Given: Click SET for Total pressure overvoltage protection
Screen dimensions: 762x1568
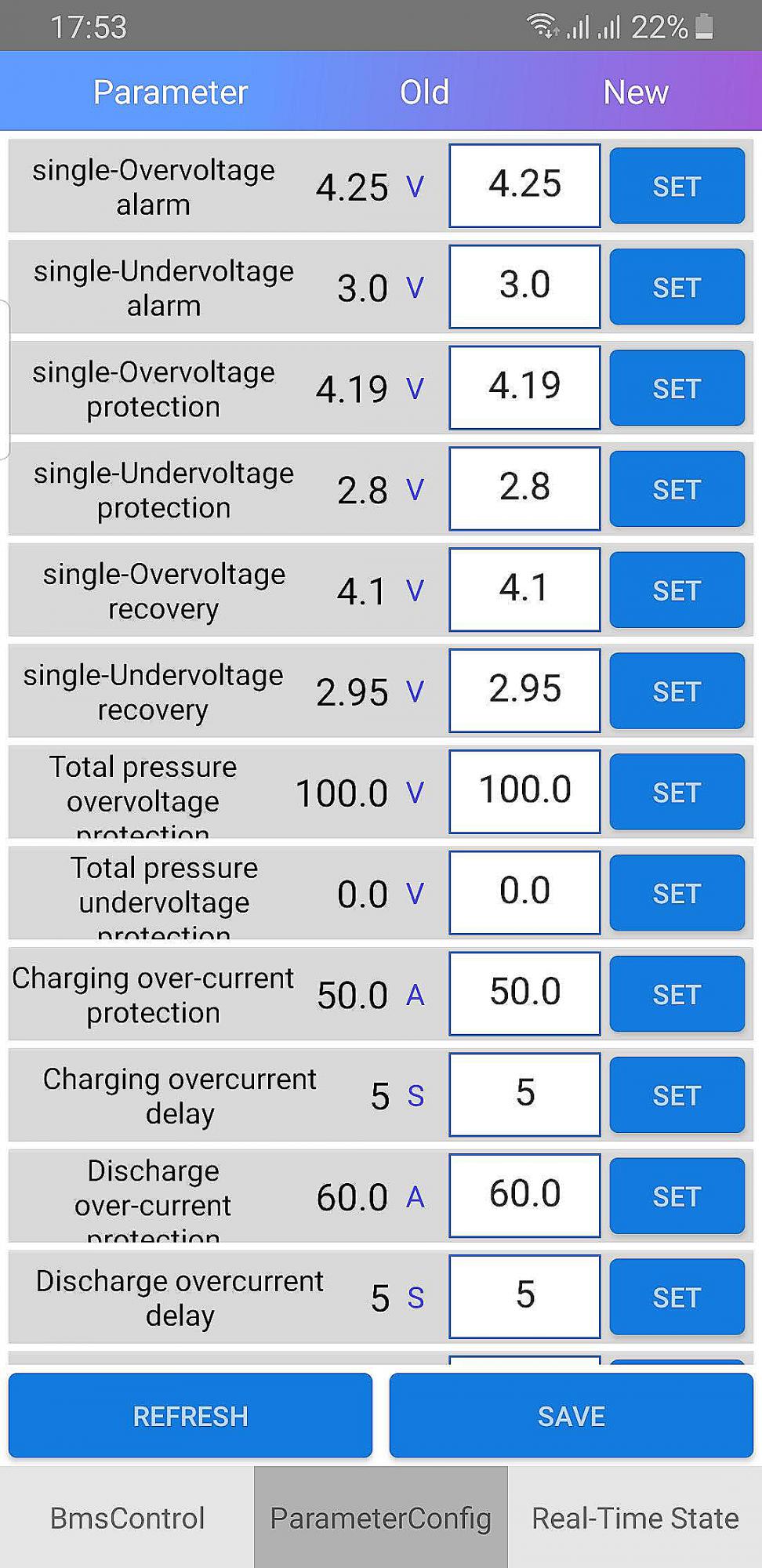Looking at the screenshot, I should click(677, 793).
